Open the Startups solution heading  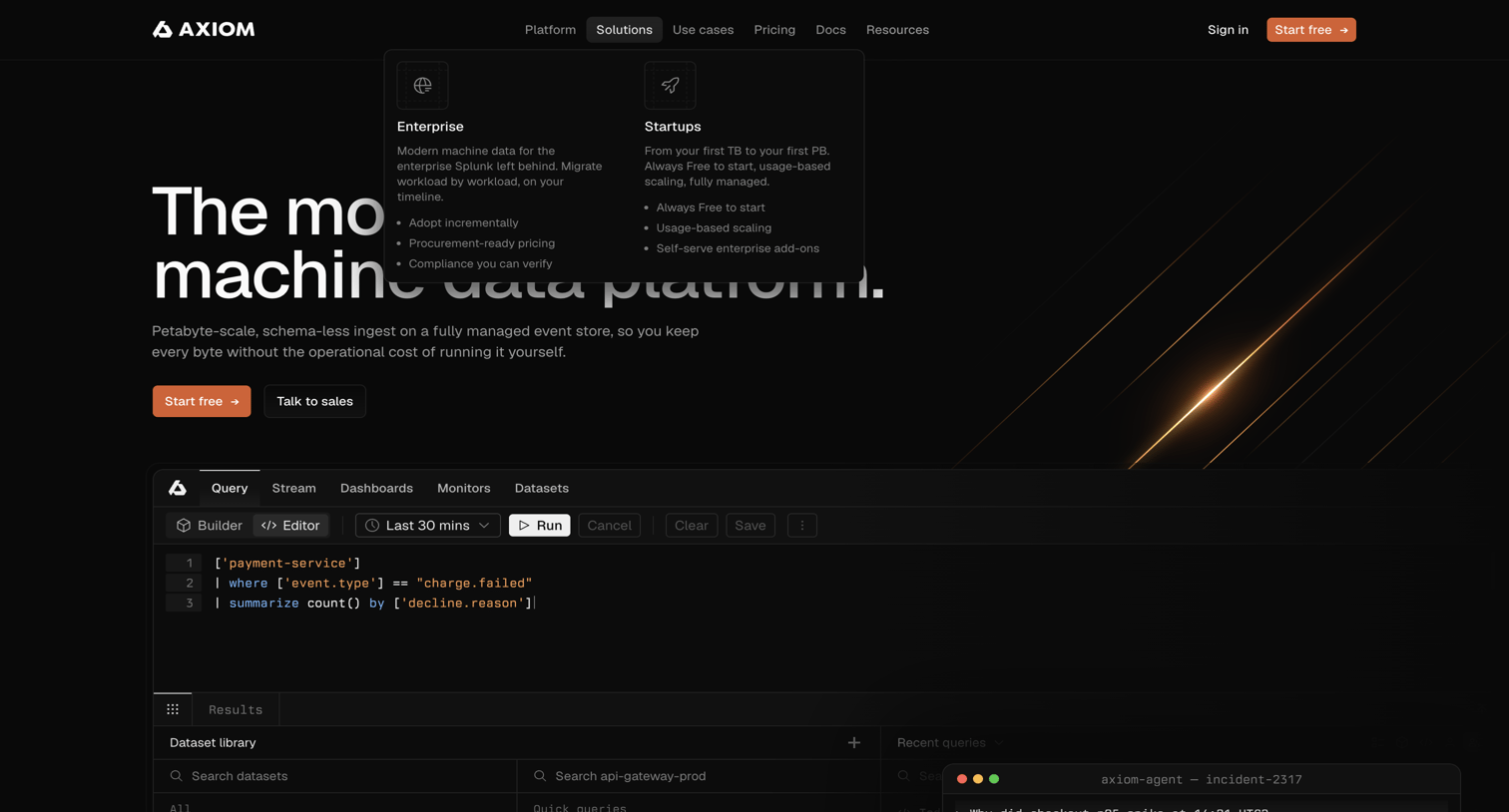click(x=673, y=127)
